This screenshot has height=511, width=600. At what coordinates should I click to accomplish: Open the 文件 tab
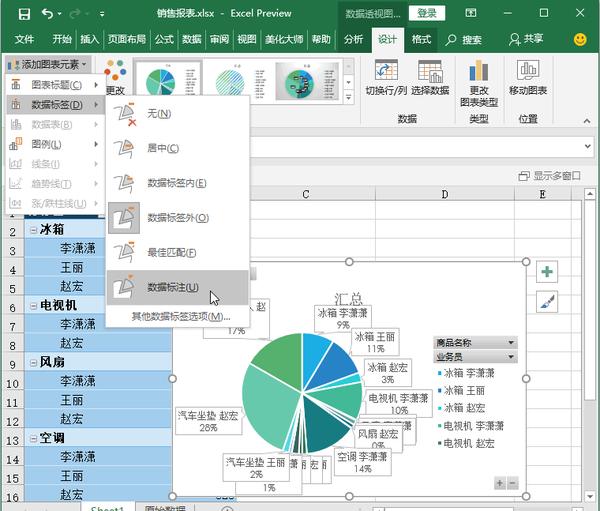pos(24,39)
